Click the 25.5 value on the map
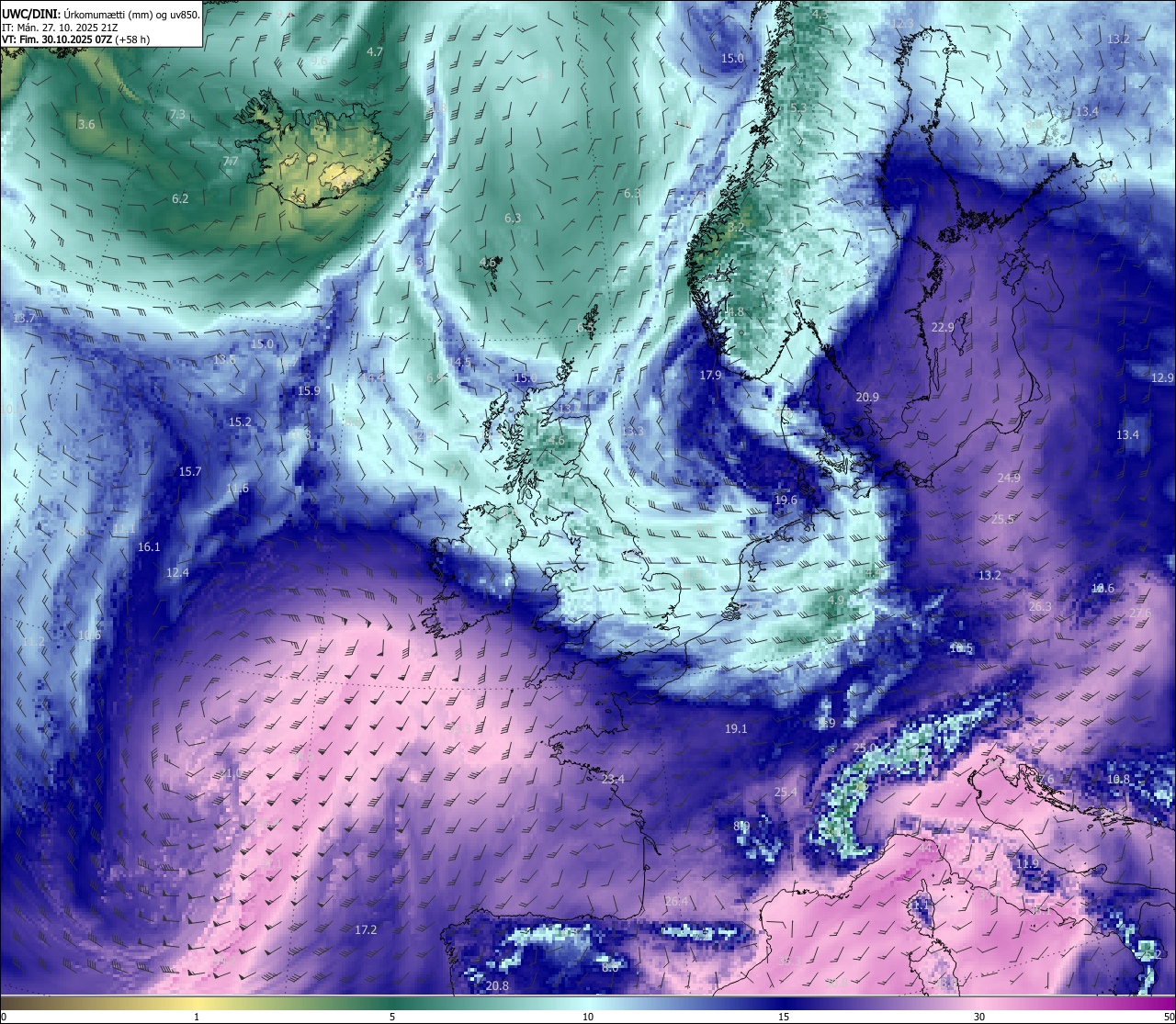The width and height of the screenshot is (1176, 1024). (1003, 520)
